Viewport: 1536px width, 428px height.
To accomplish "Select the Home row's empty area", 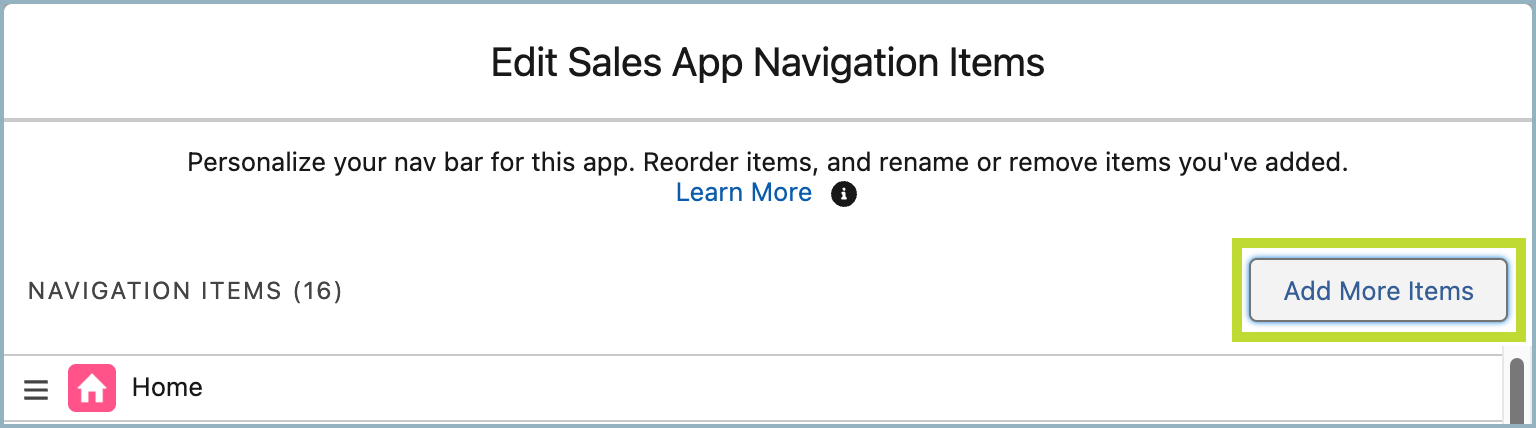I will tap(850, 388).
